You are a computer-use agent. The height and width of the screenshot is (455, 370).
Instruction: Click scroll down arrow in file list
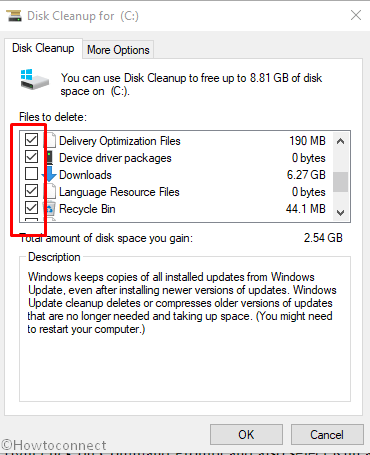click(x=340, y=212)
